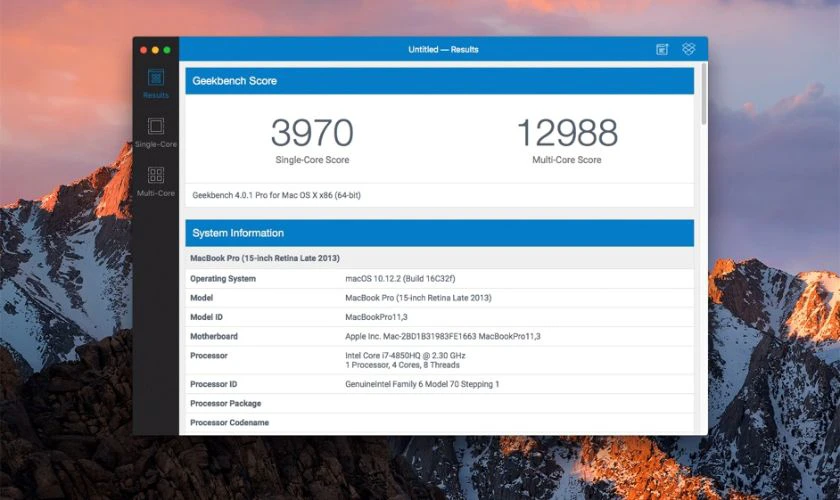Click the Single-Core Score label

(x=312, y=160)
